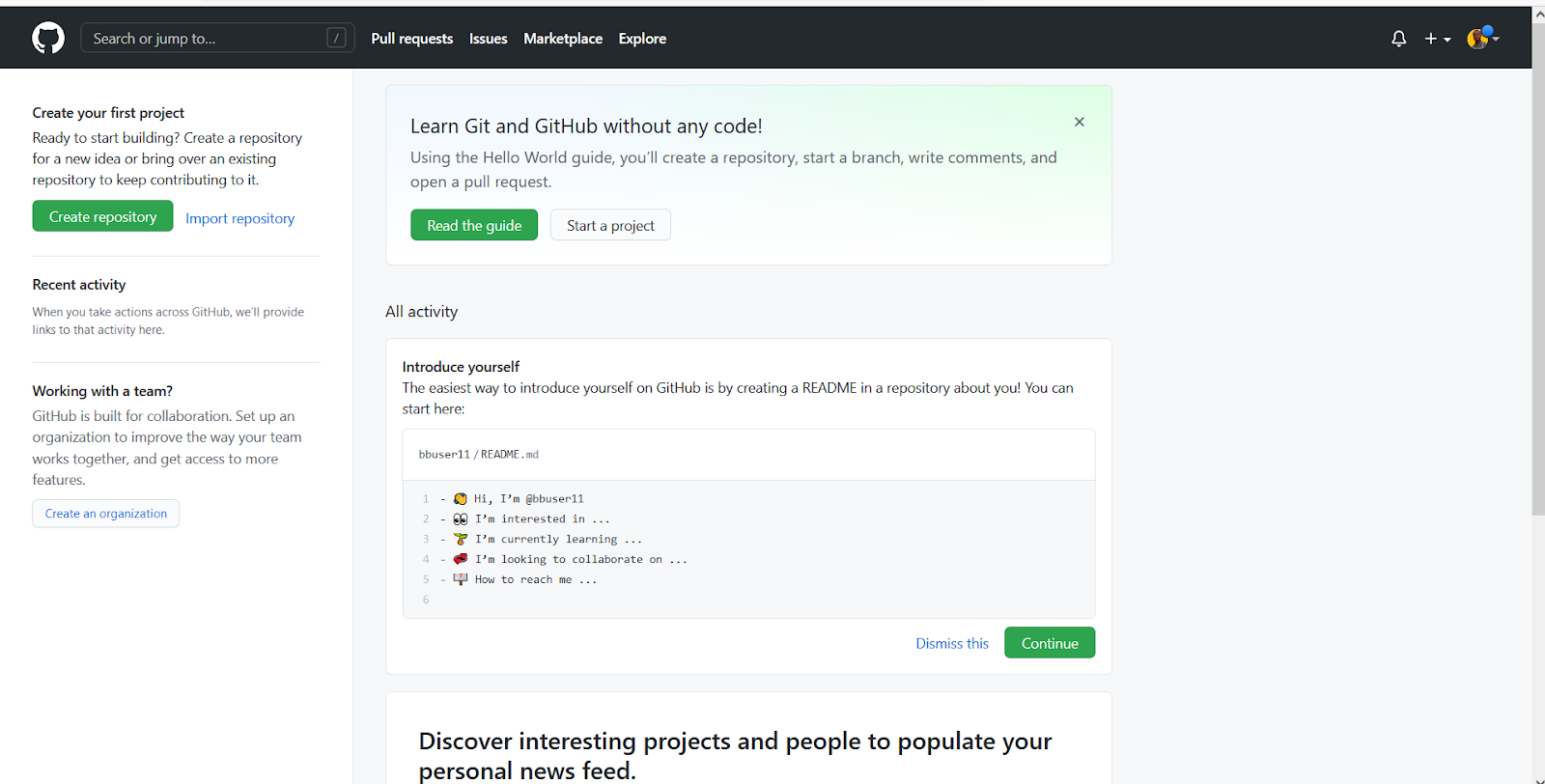Click the 'Create your first project' heading

click(108, 113)
